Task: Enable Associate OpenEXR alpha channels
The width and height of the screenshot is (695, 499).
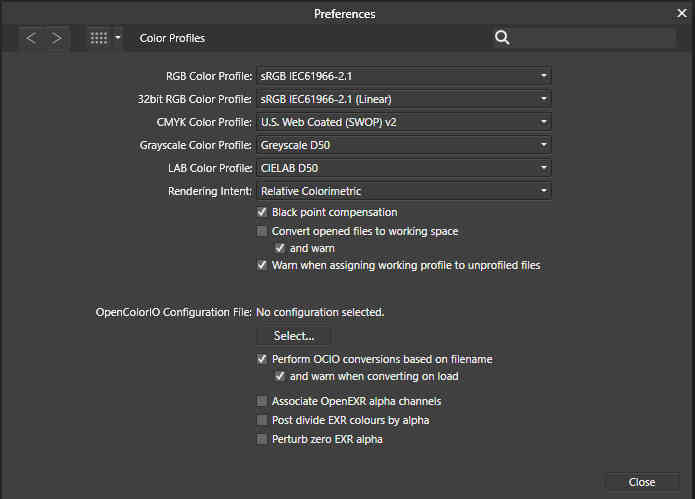Action: (x=262, y=402)
